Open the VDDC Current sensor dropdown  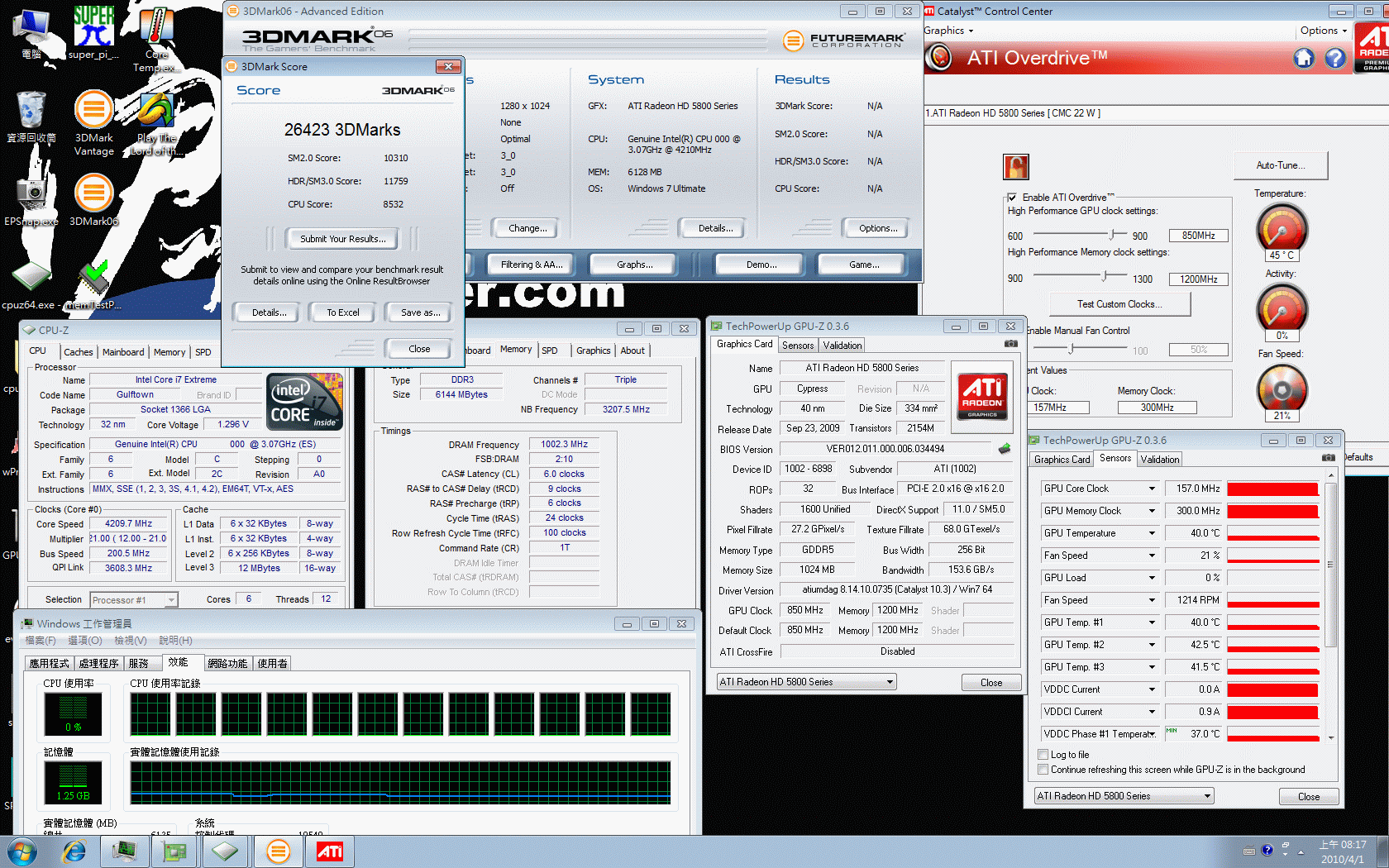(1152, 689)
